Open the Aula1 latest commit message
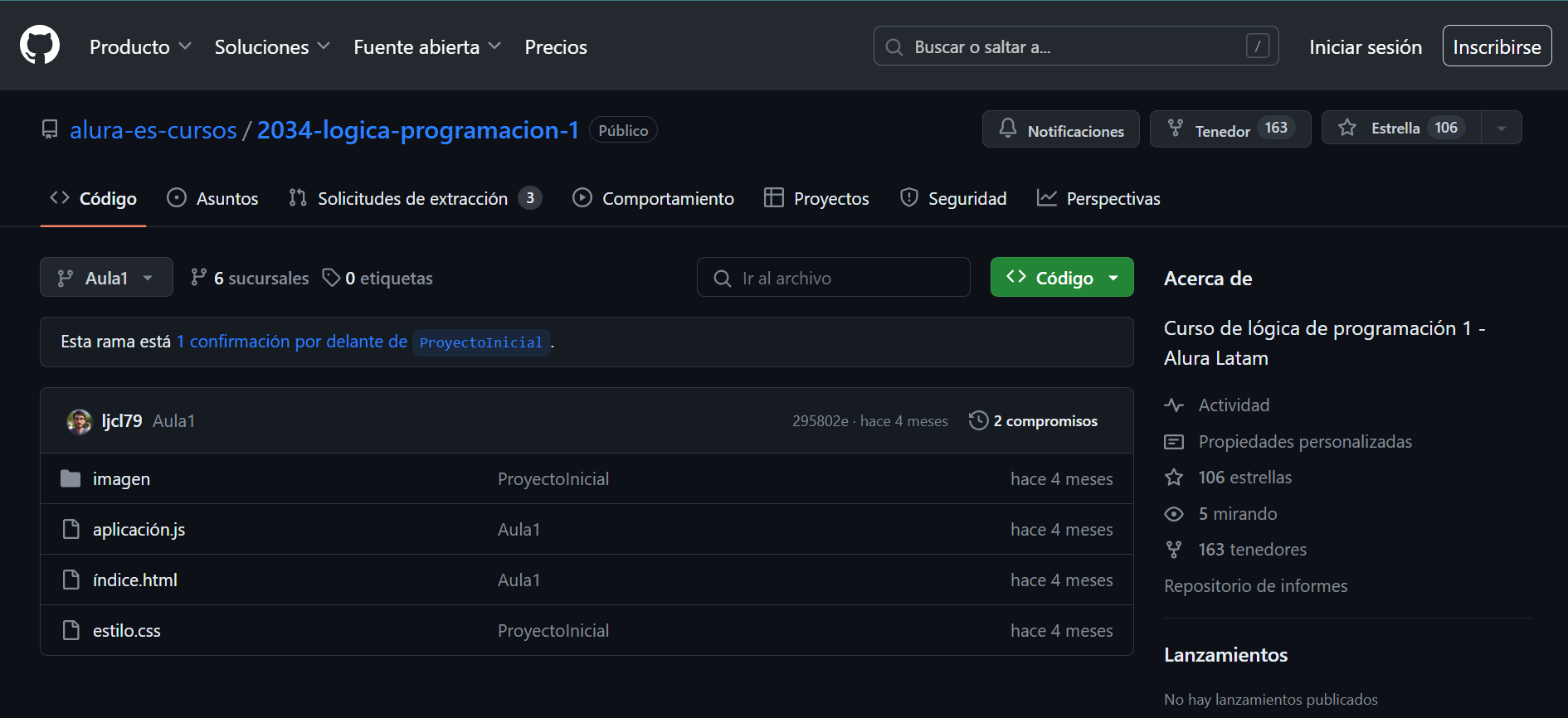Screen dimensions: 1568x718 coord(173,421)
